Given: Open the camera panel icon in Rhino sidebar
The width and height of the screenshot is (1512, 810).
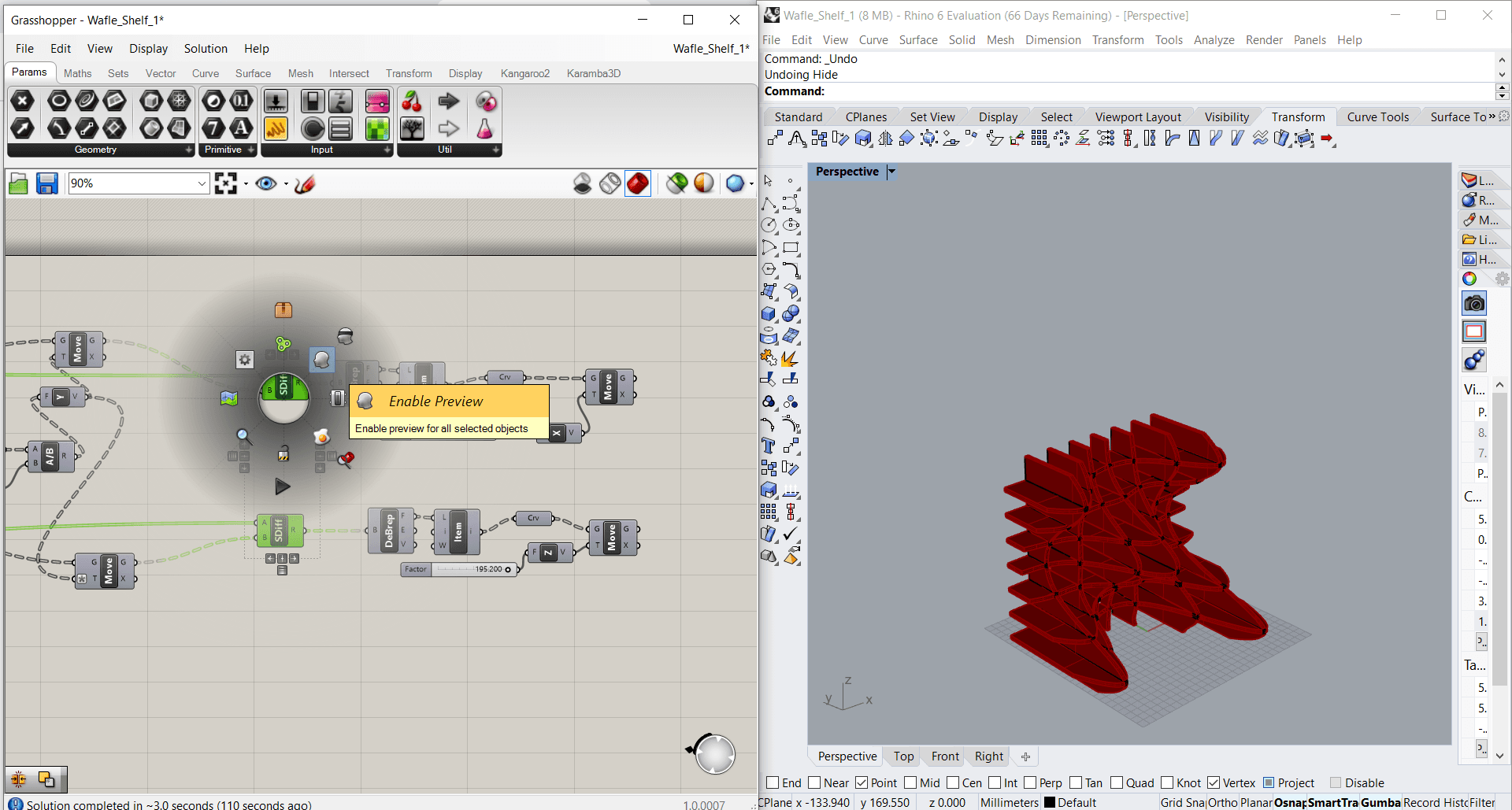Looking at the screenshot, I should 1474,304.
